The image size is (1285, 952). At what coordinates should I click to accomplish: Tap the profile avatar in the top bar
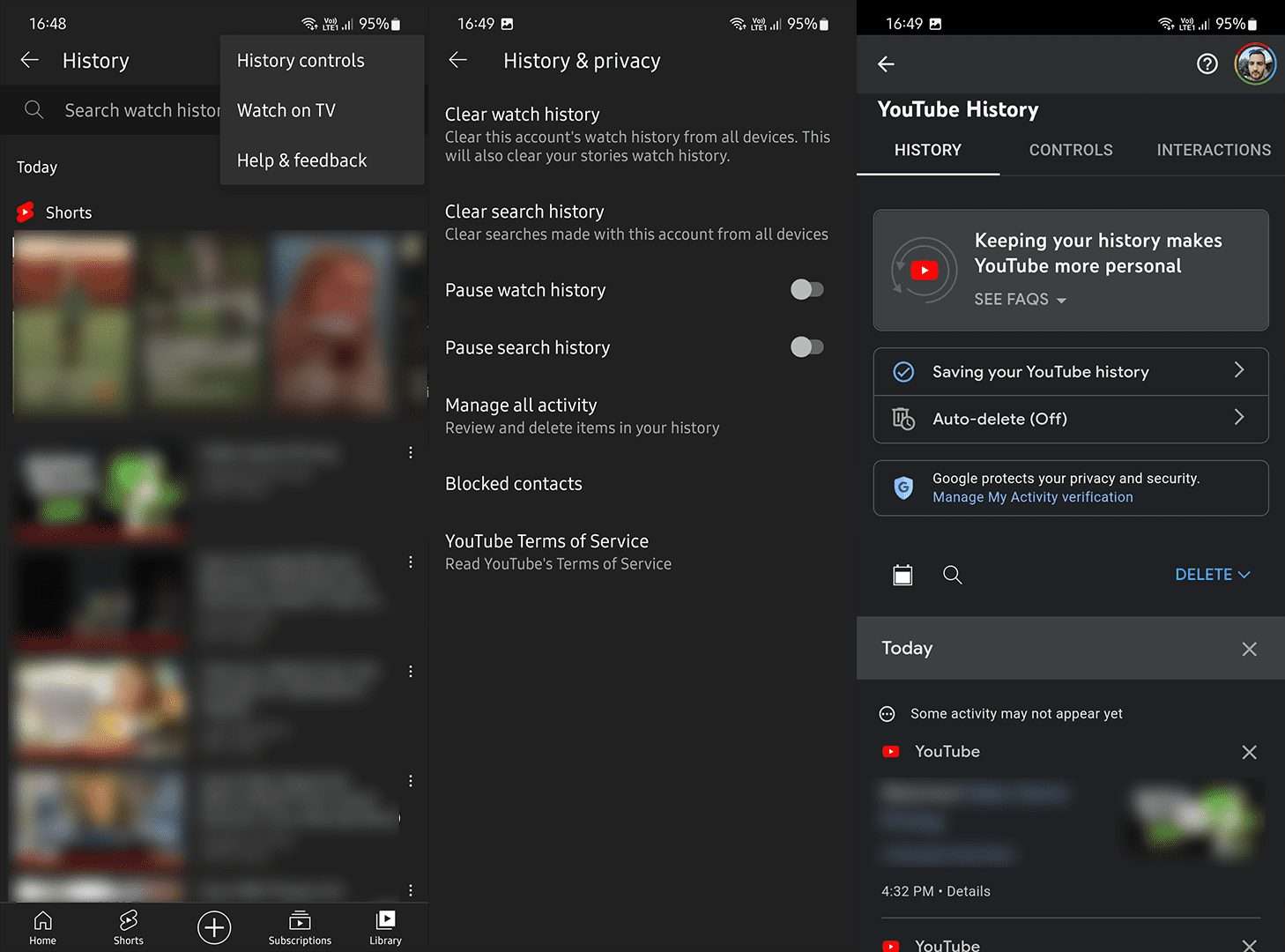pyautogui.click(x=1255, y=63)
